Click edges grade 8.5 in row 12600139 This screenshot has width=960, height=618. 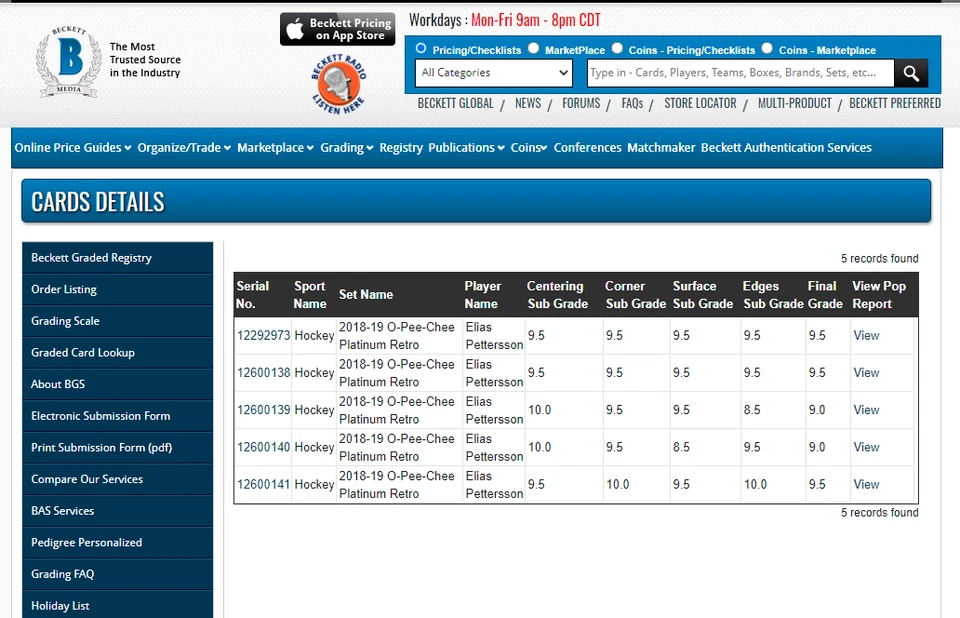point(752,410)
